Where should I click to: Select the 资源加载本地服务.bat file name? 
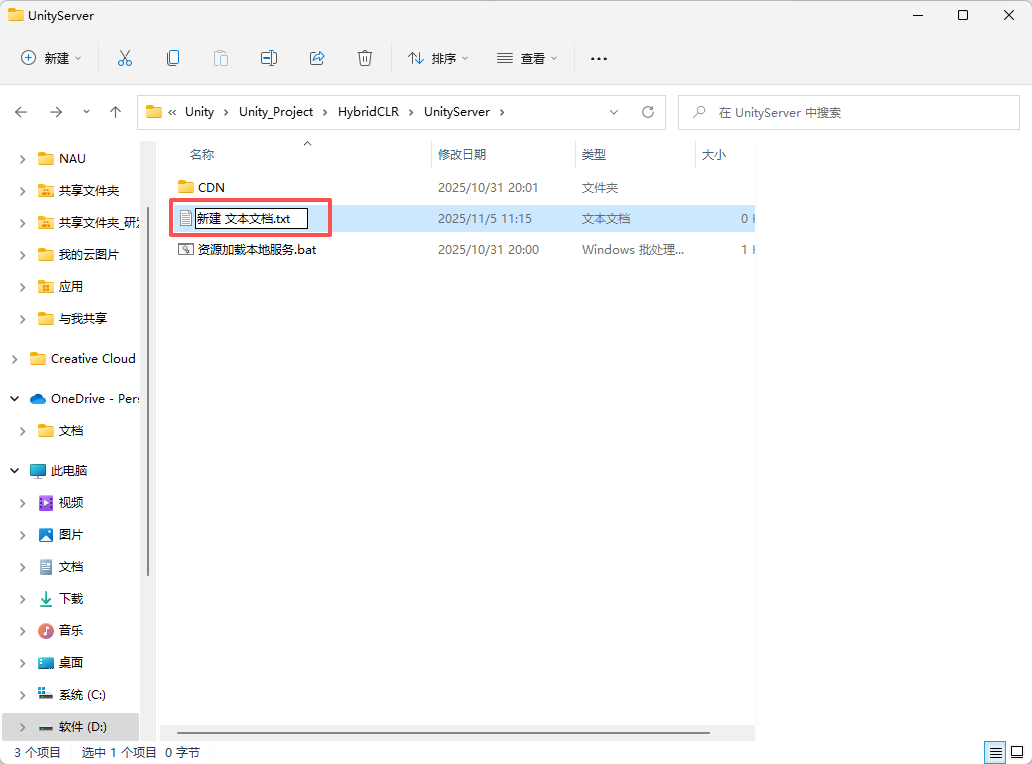tap(257, 250)
